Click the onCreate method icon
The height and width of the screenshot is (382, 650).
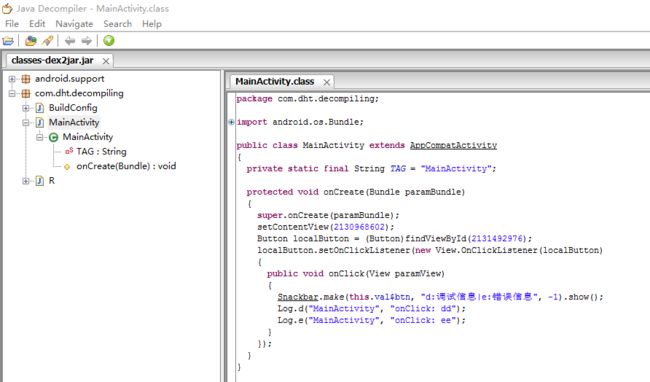tap(67, 167)
